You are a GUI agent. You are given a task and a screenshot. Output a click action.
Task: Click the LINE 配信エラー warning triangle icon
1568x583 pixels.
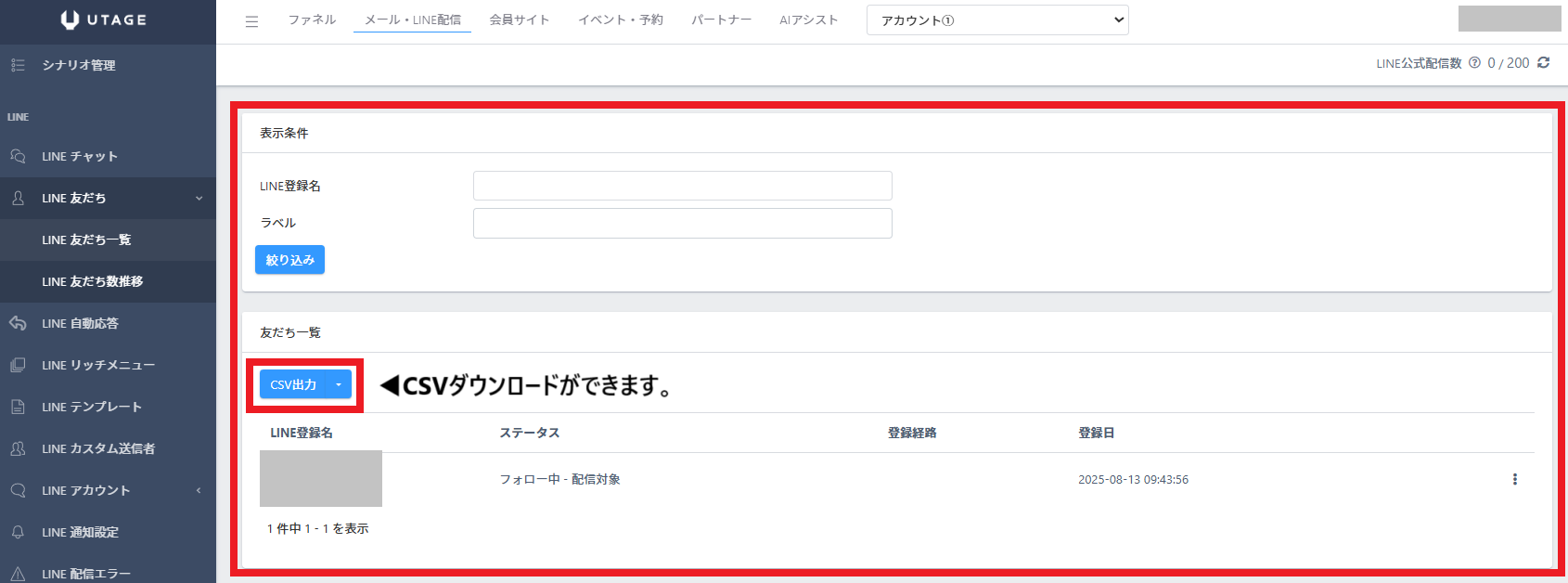pyautogui.click(x=18, y=574)
